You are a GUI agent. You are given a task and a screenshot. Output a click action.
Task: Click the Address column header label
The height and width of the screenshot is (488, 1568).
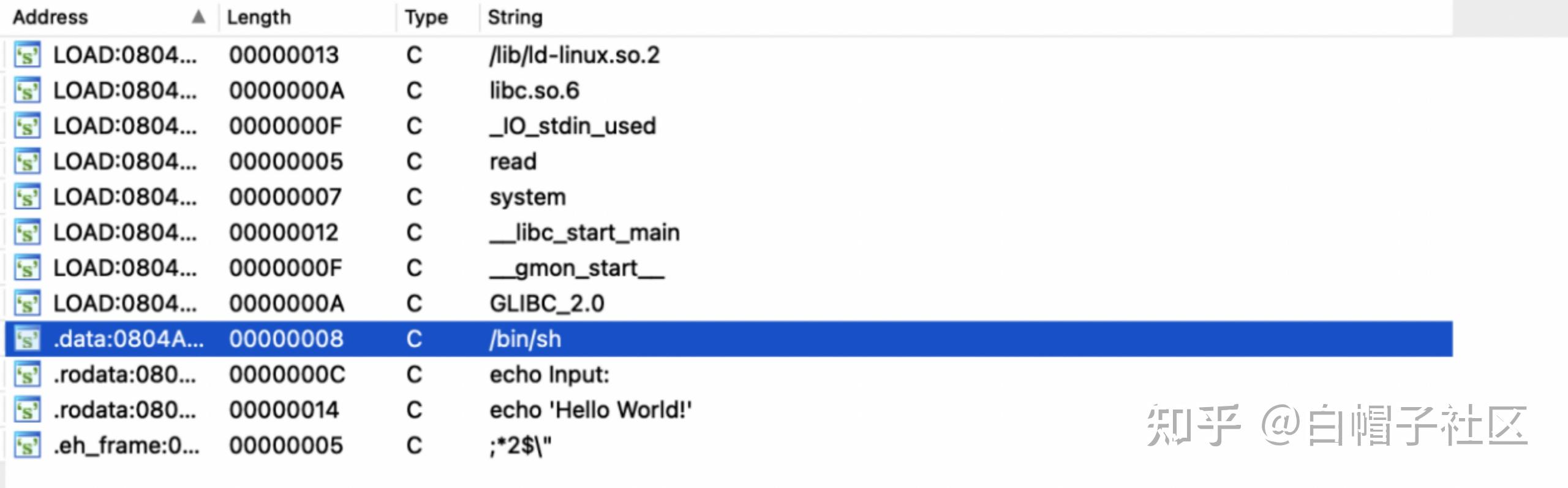click(50, 17)
